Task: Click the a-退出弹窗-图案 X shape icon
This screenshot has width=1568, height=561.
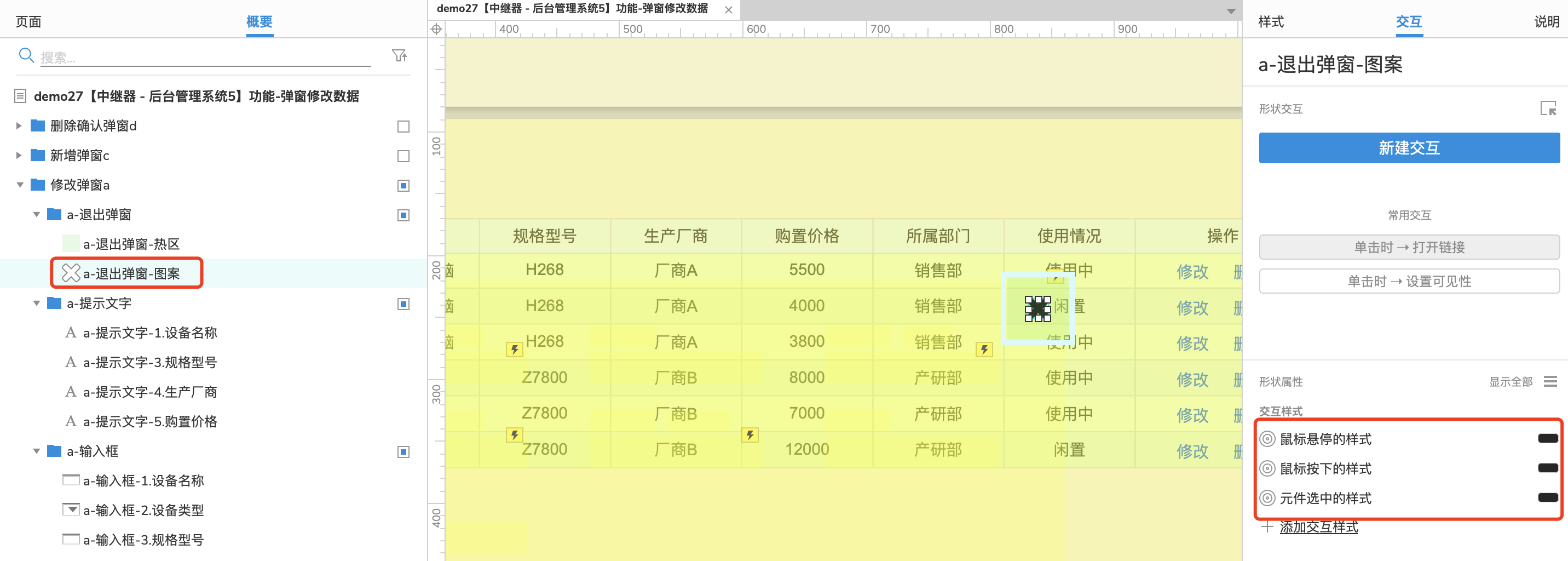Action: 71,273
